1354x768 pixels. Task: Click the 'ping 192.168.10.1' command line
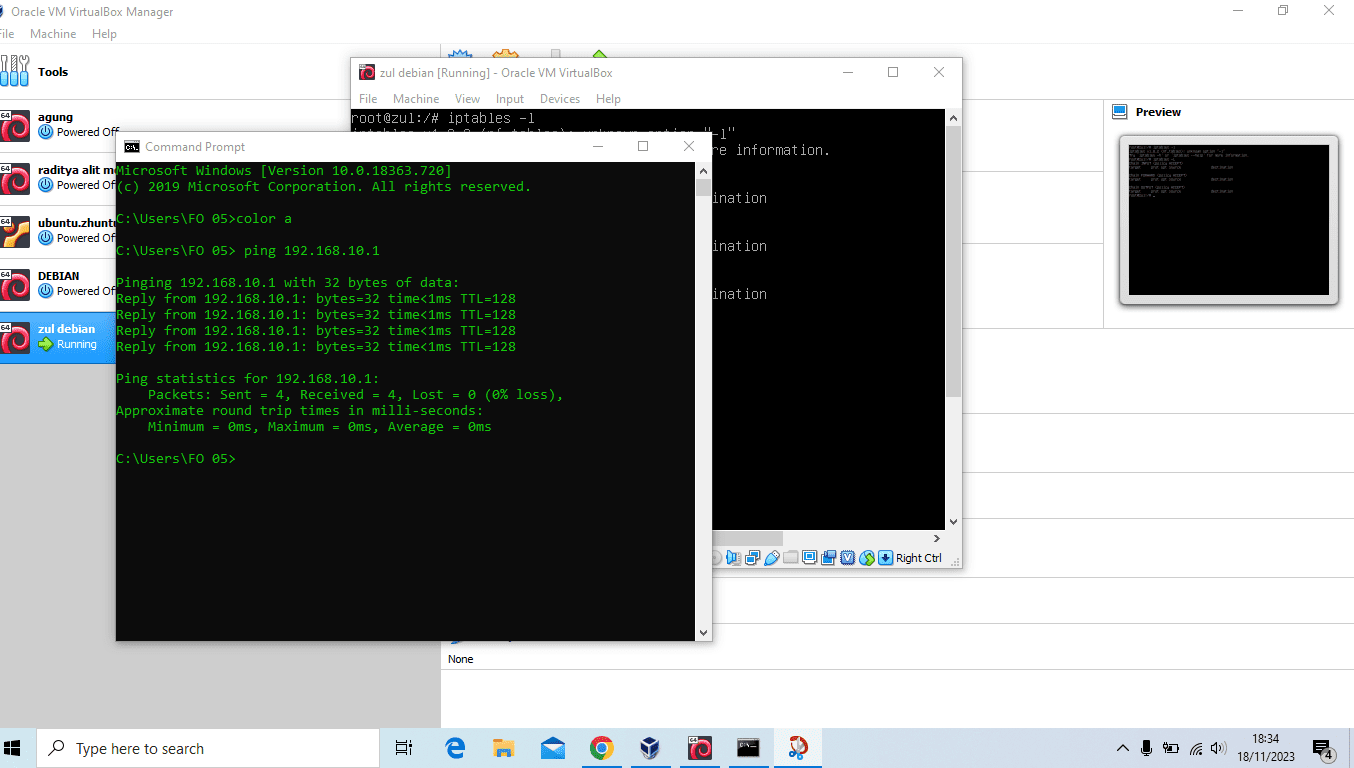[248, 251]
